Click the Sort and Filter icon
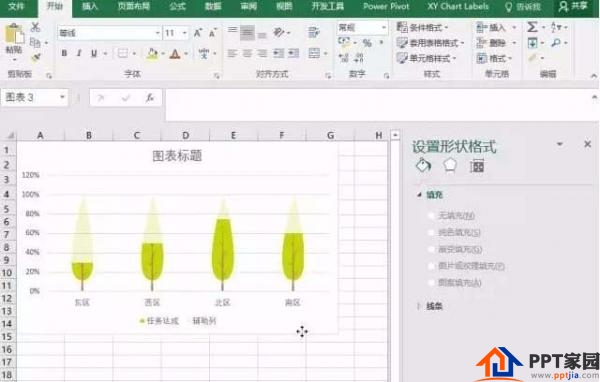The width and height of the screenshot is (600, 382). (555, 27)
